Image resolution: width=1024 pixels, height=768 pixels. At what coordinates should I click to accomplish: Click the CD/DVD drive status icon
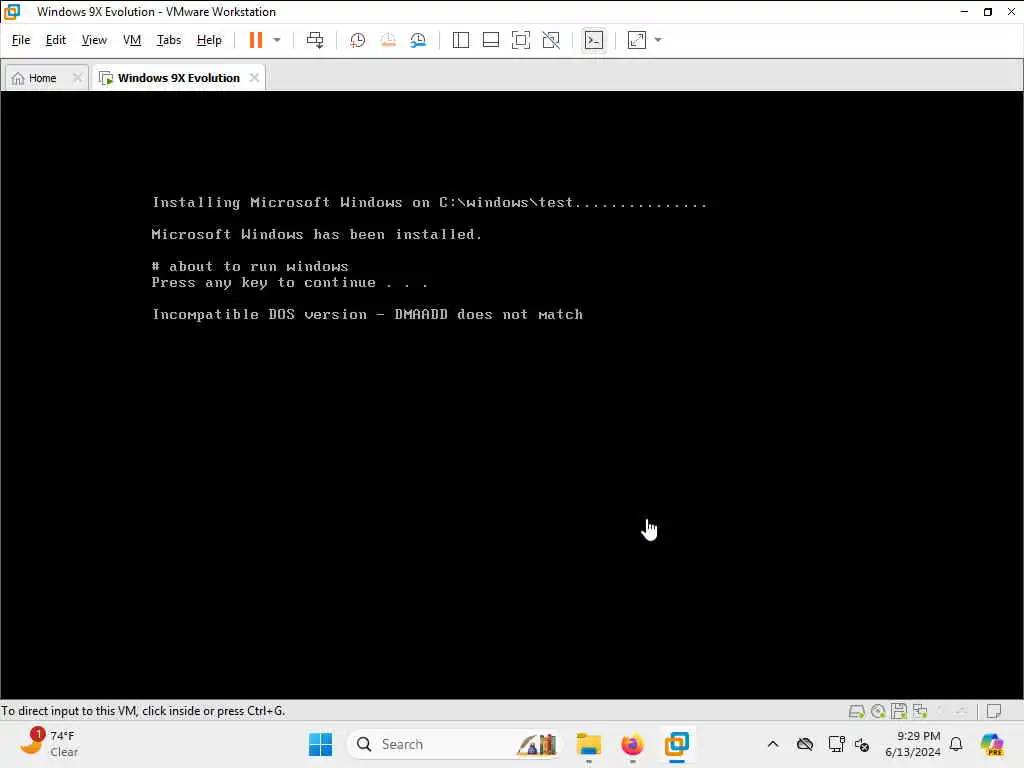[x=878, y=711]
